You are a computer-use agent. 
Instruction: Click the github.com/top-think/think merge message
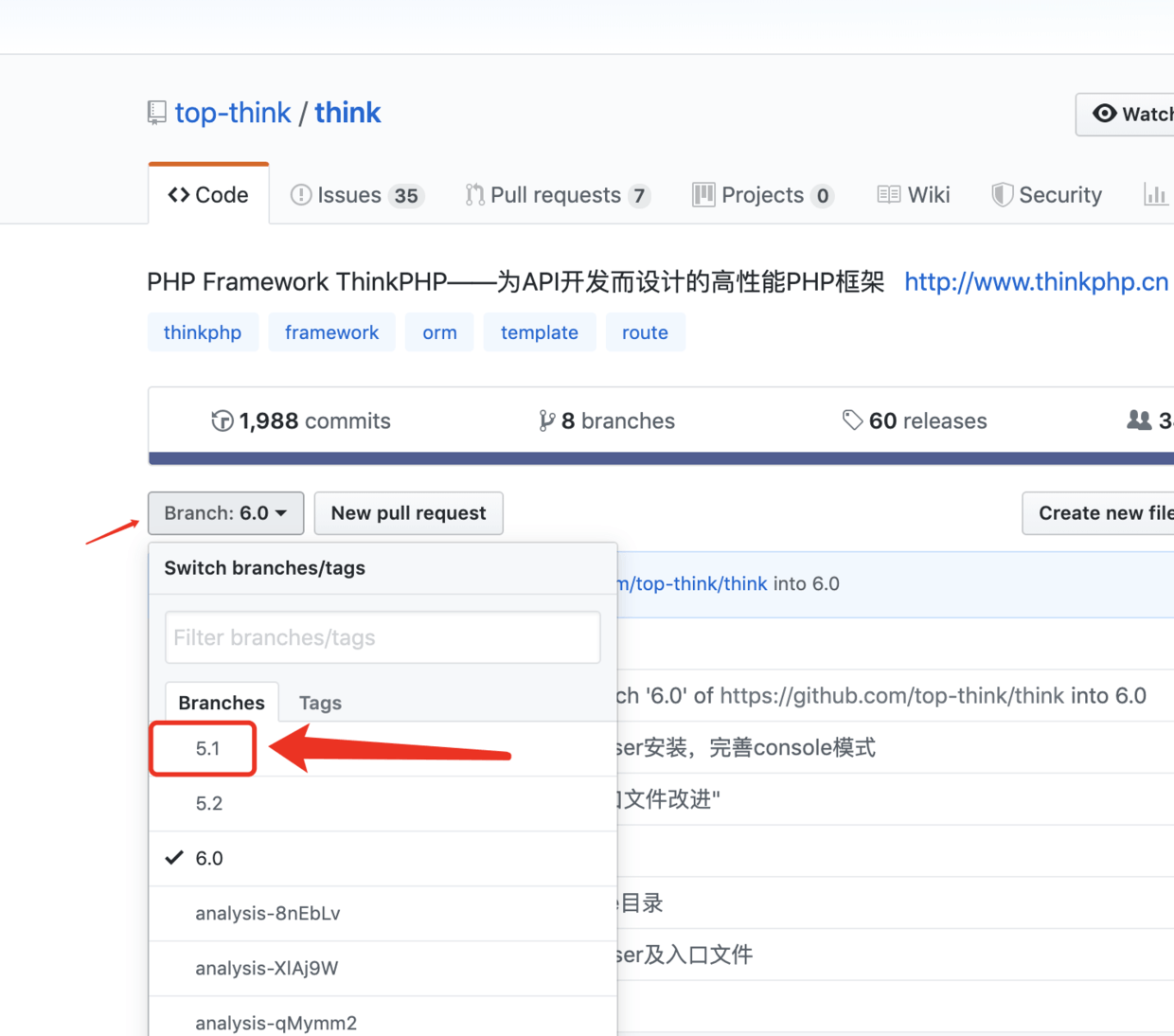[x=881, y=696]
